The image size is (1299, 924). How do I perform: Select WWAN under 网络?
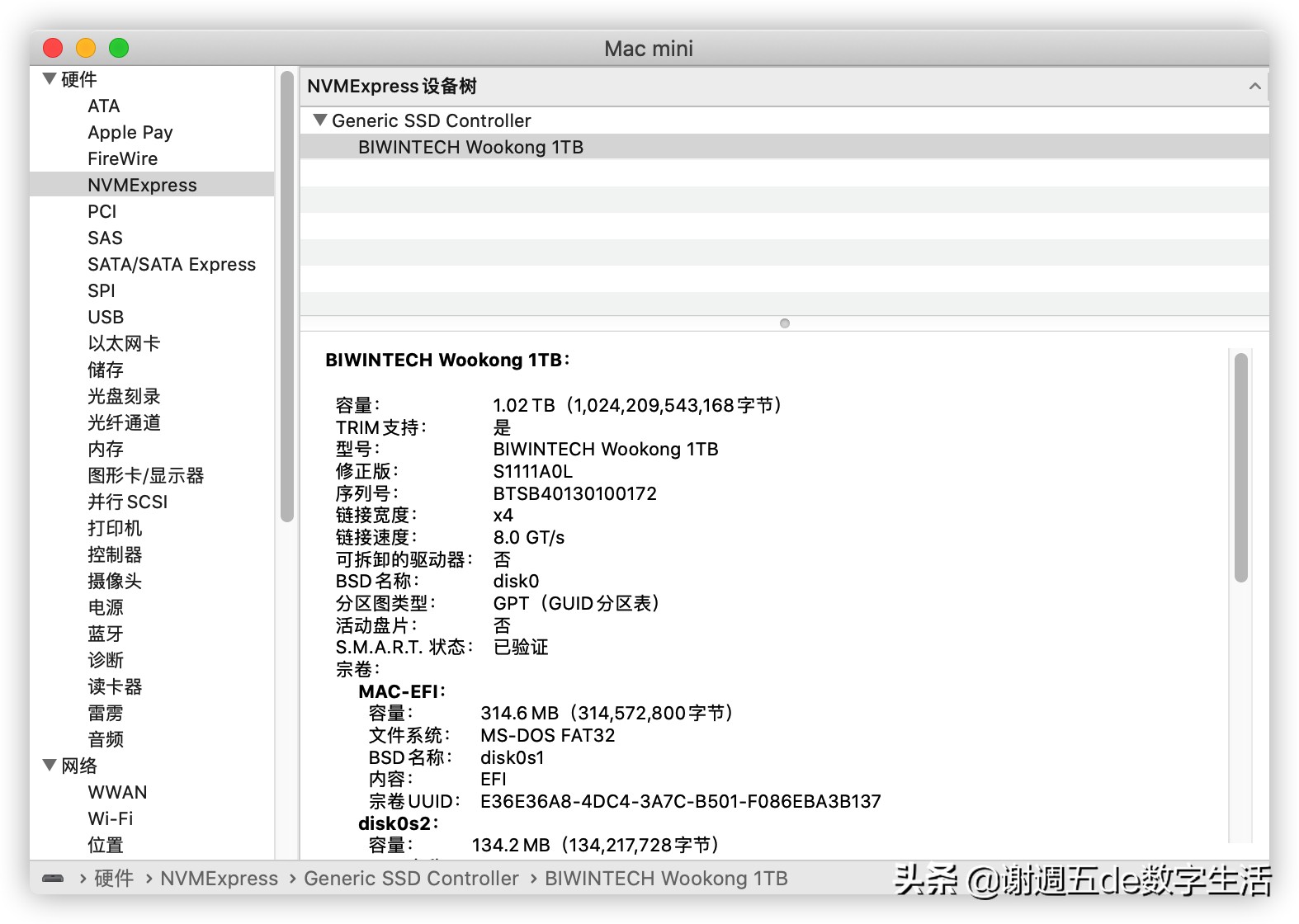117,792
